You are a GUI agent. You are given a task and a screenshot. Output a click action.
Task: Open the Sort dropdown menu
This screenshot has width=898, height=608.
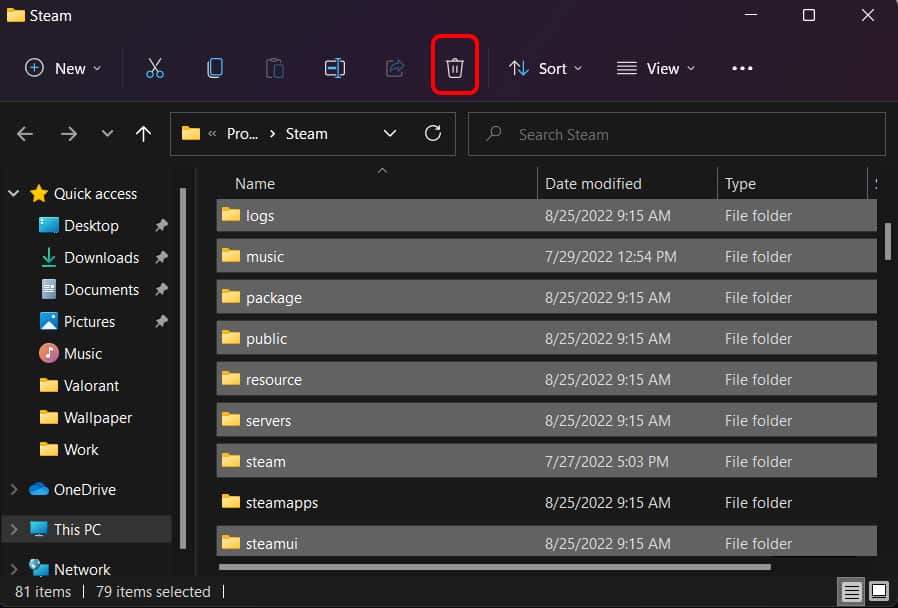pos(545,68)
